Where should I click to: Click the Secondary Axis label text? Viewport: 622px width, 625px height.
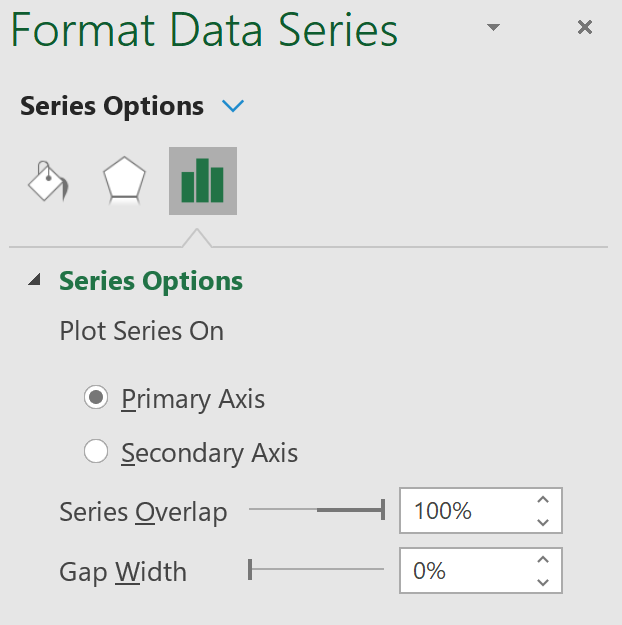(x=209, y=453)
